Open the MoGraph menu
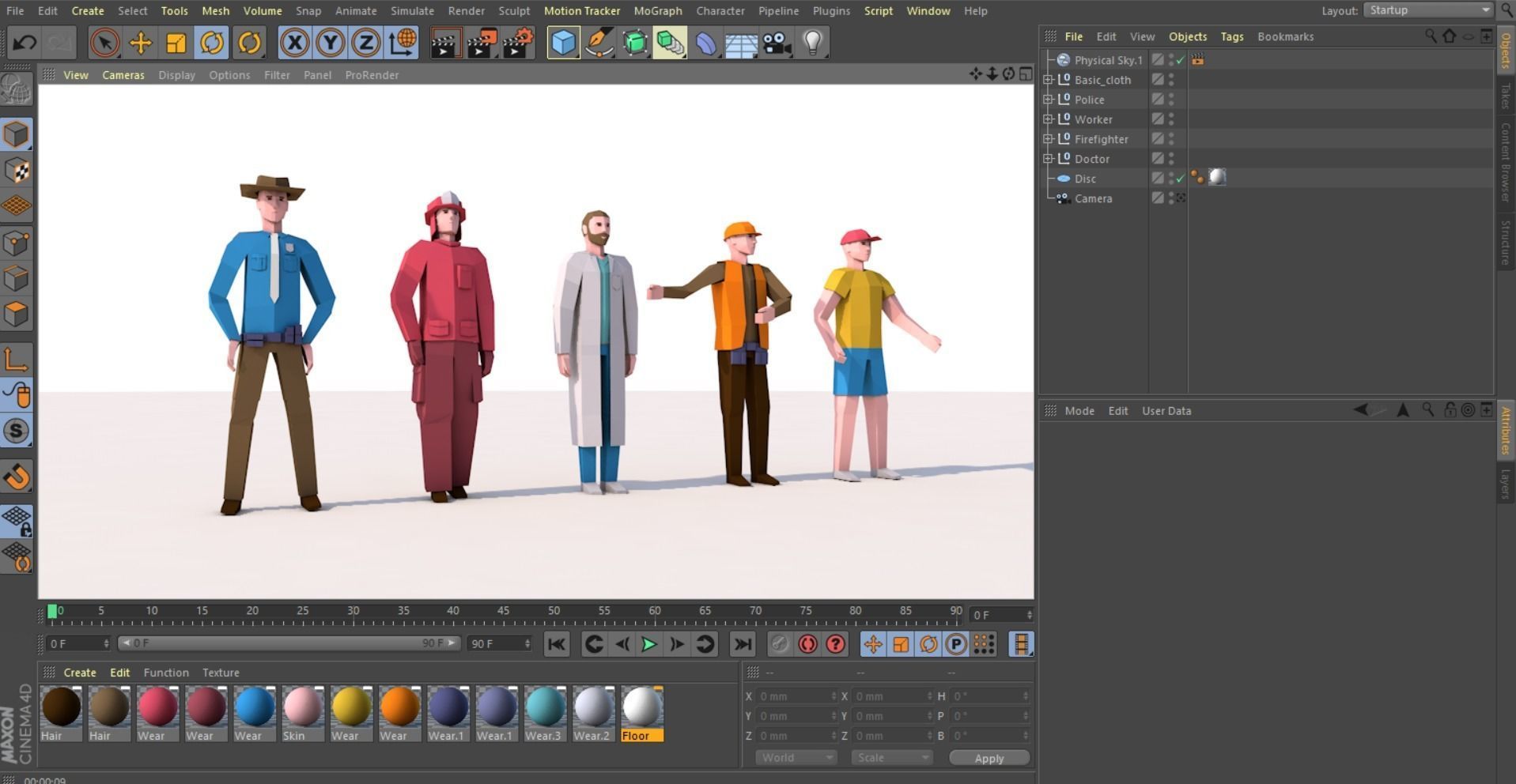The height and width of the screenshot is (784, 1516). pyautogui.click(x=658, y=11)
